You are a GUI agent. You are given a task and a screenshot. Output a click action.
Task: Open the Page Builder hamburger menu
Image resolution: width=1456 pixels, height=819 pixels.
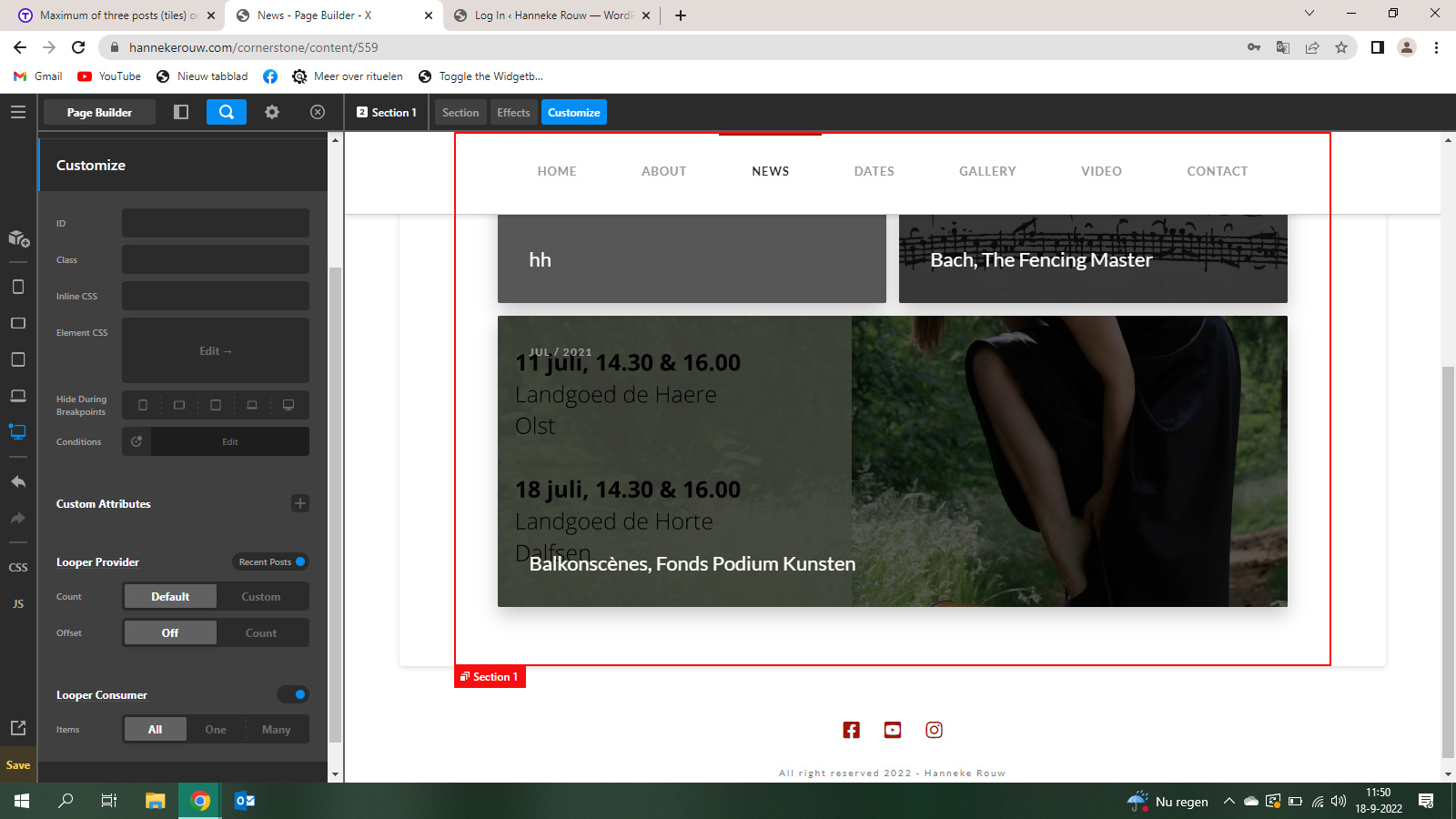click(x=18, y=112)
